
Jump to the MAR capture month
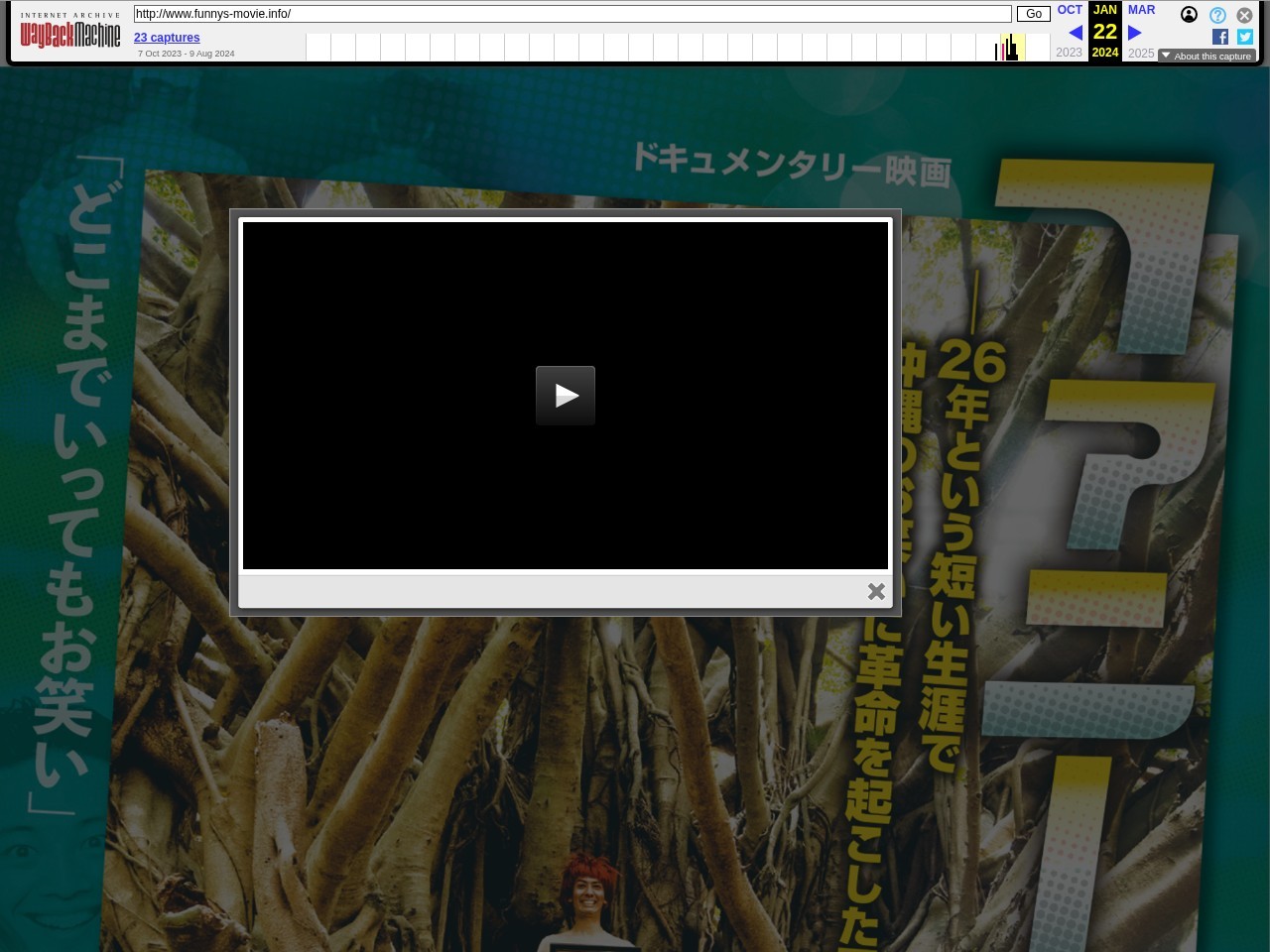point(1141,10)
